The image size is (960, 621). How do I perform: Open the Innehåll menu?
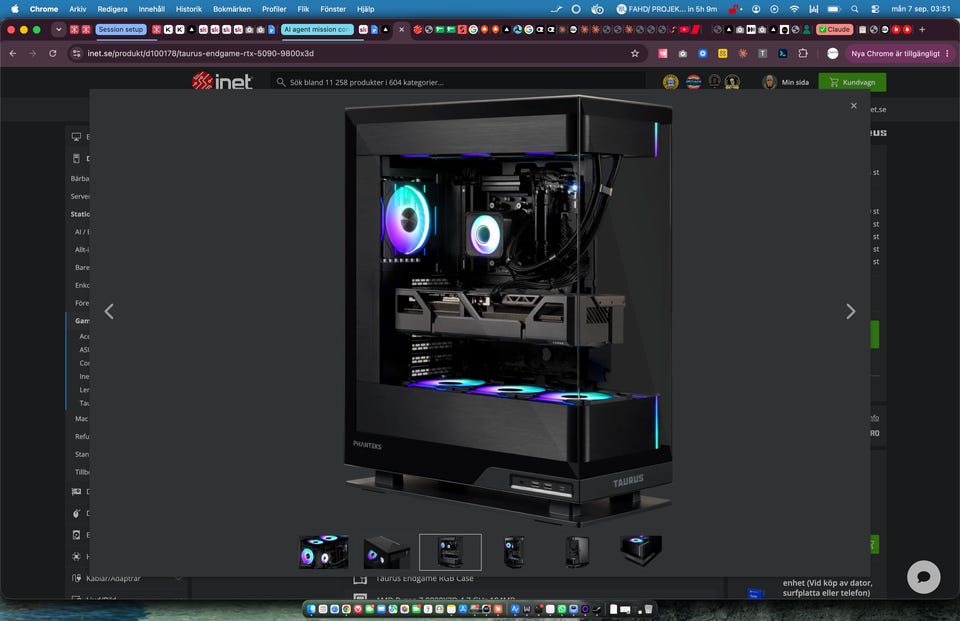pyautogui.click(x=151, y=9)
